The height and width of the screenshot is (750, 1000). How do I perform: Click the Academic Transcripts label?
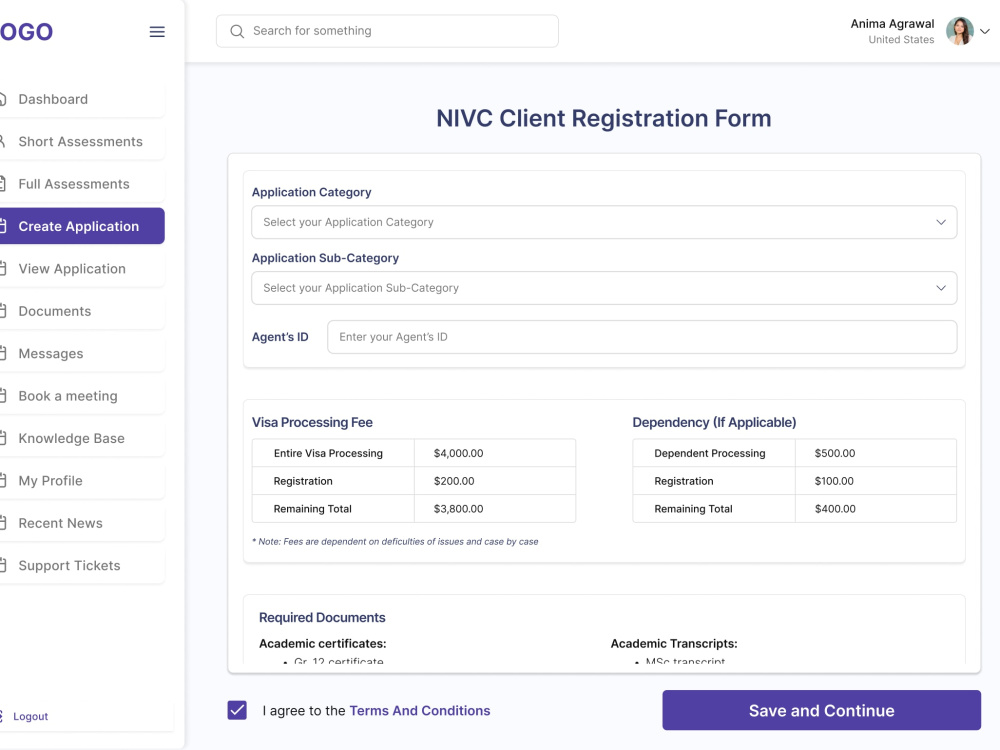pos(674,643)
